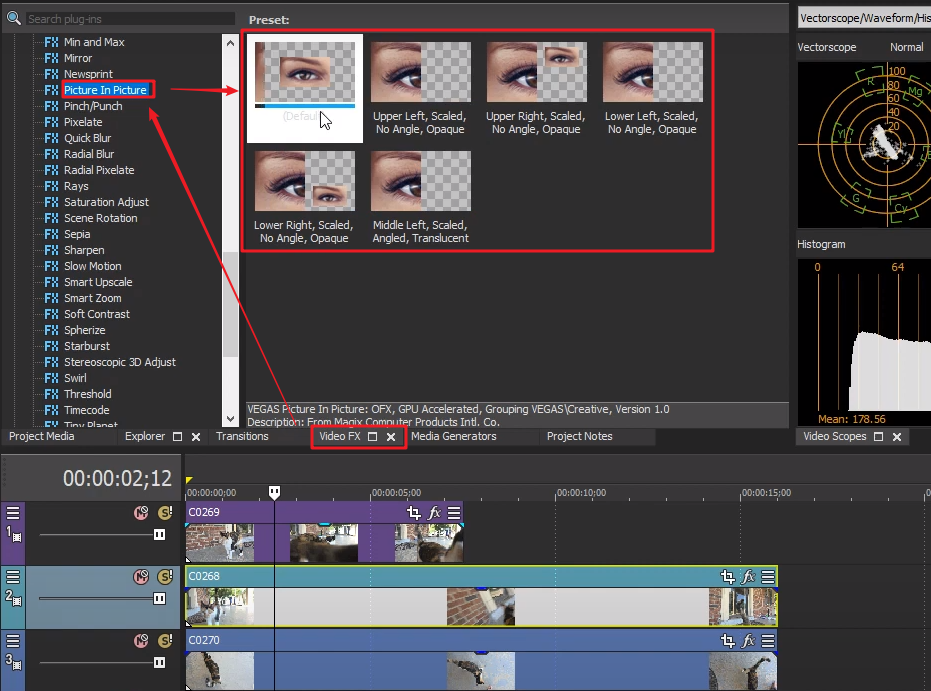
Task: Click the FX icon beside Mirror
Action: click(x=52, y=58)
